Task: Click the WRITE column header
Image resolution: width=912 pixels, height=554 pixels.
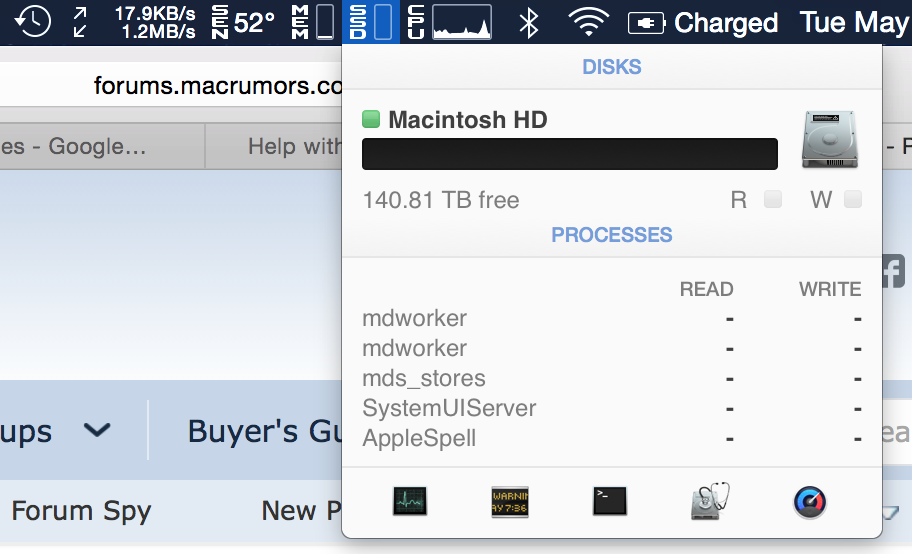Action: tap(830, 289)
